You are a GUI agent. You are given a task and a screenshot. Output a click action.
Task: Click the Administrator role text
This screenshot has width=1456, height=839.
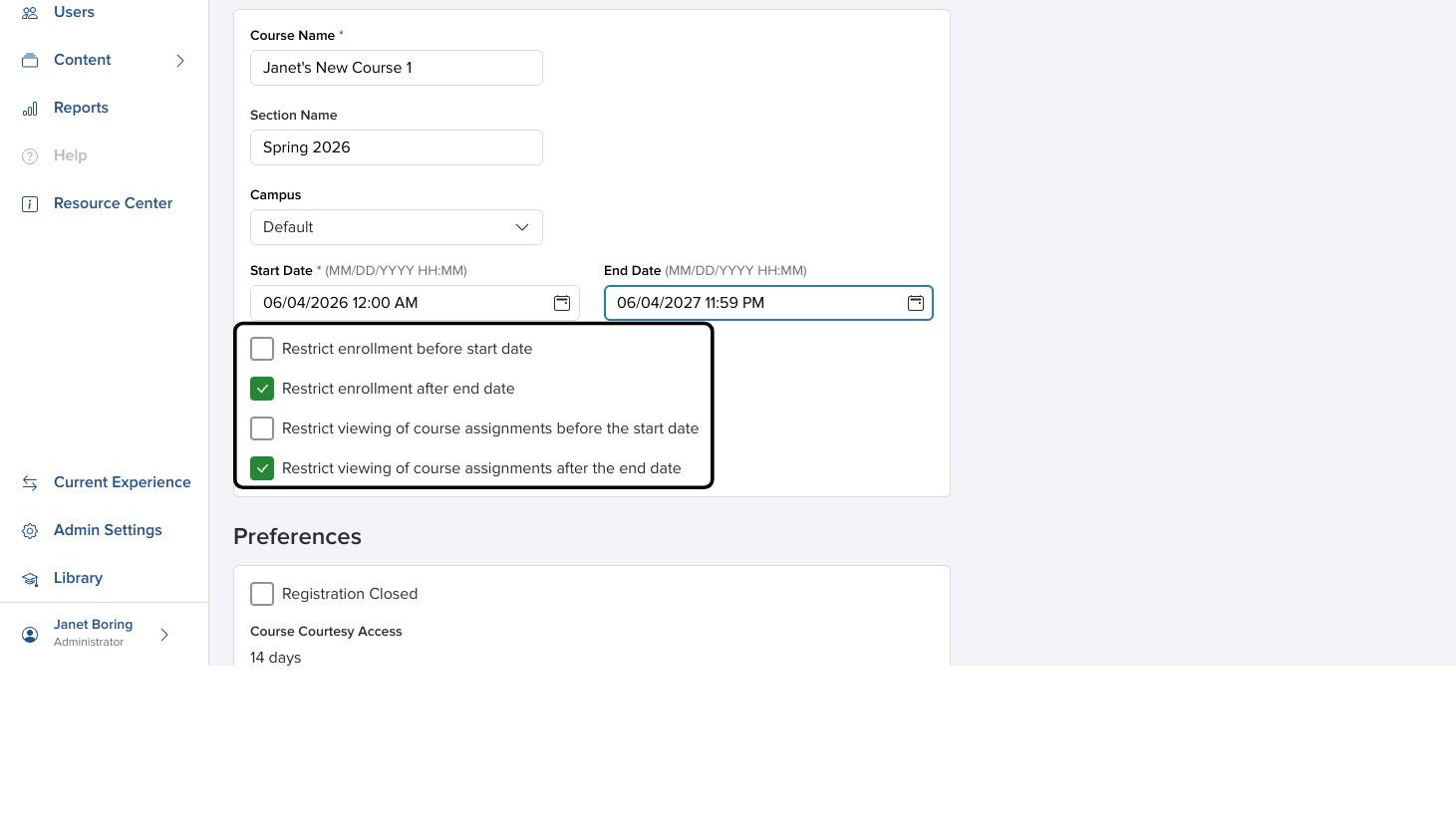pos(89,643)
